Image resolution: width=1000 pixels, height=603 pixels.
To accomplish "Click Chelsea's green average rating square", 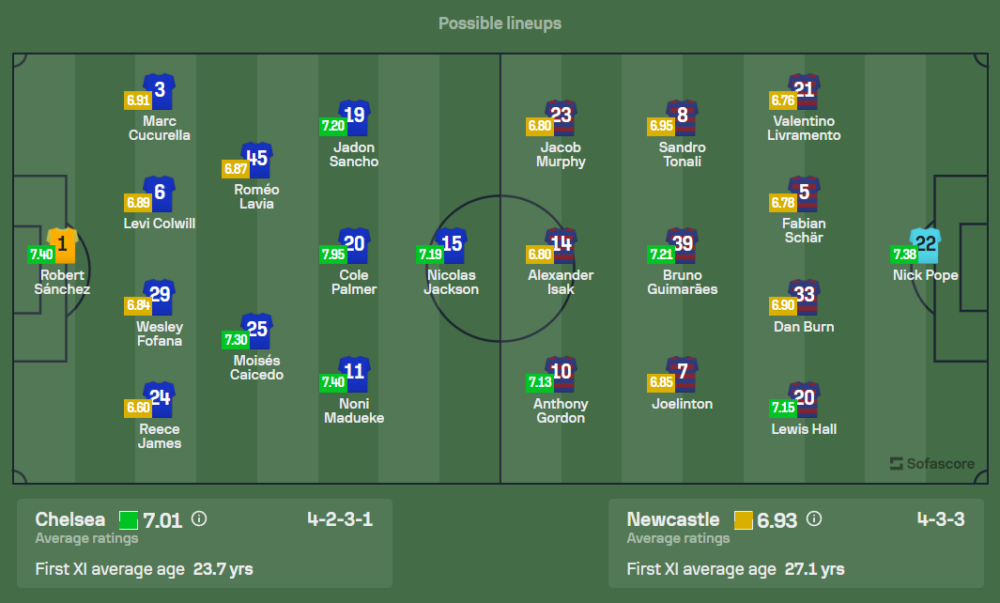I will [128, 520].
